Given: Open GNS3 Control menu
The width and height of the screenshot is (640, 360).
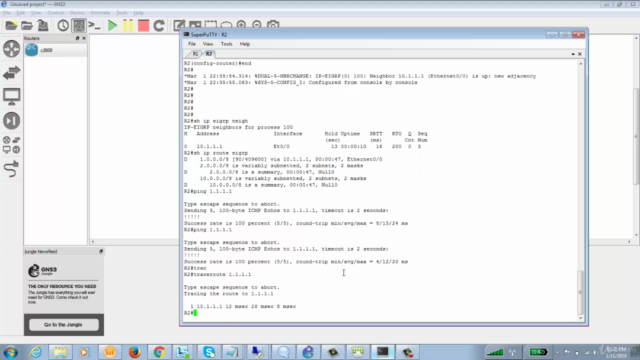Looking at the screenshot, I should tap(56, 13).
